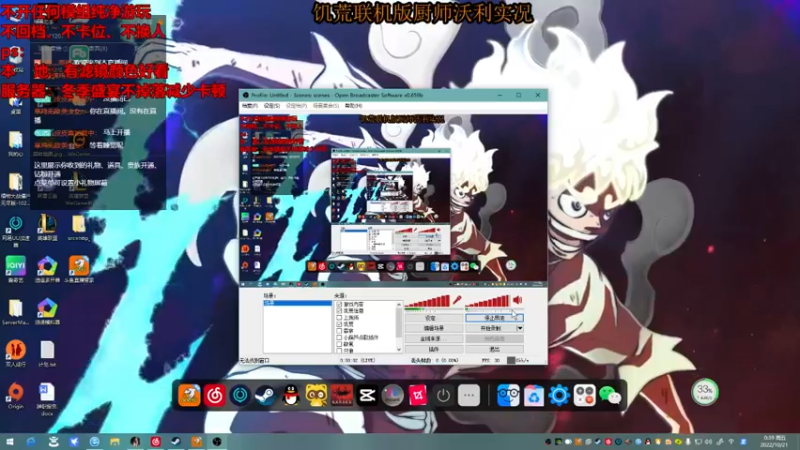This screenshot has width=800, height=450.
Task: Select the Douyu shortcut on desktop
Action: coord(79,269)
